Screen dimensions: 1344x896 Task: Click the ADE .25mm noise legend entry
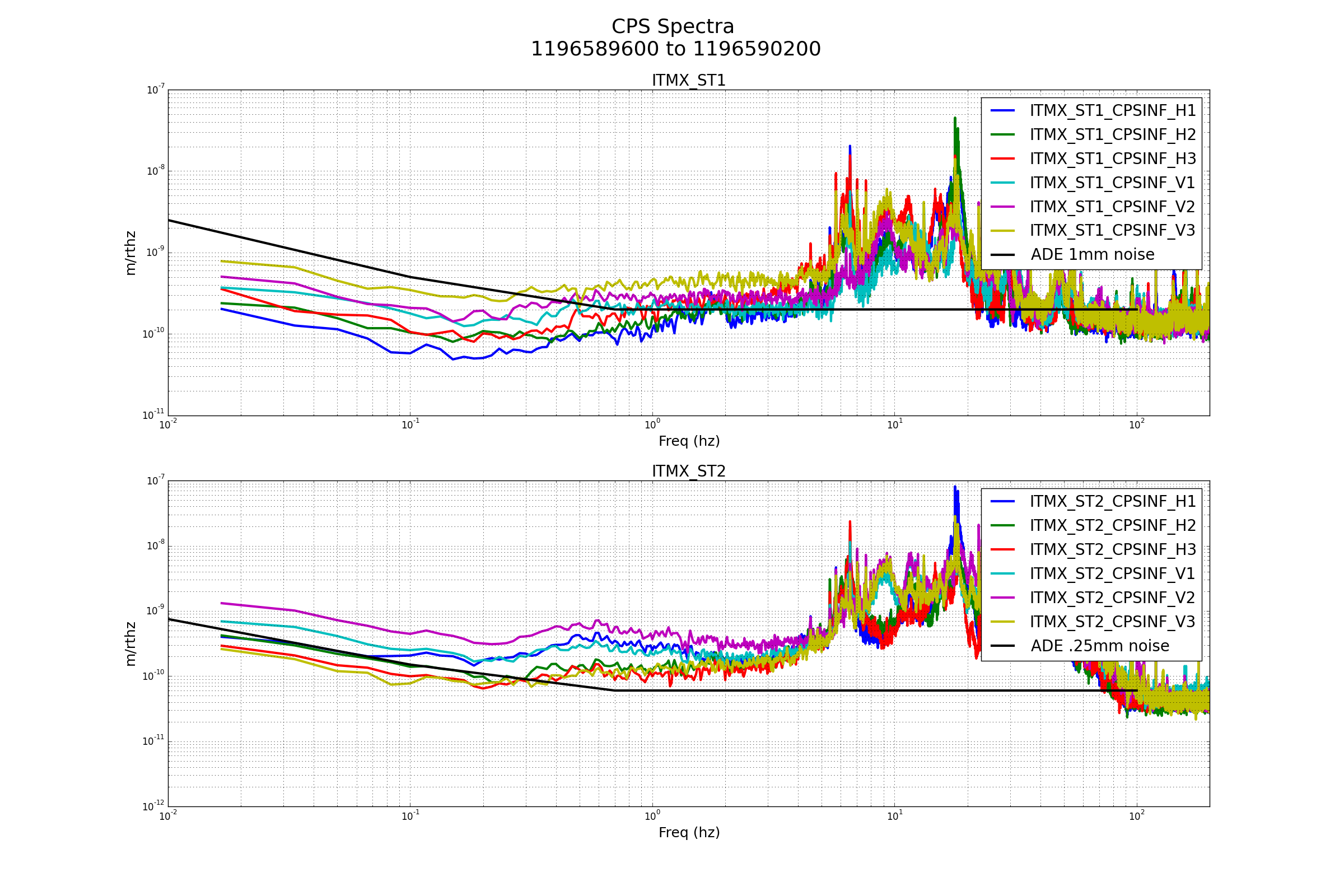[1099, 646]
